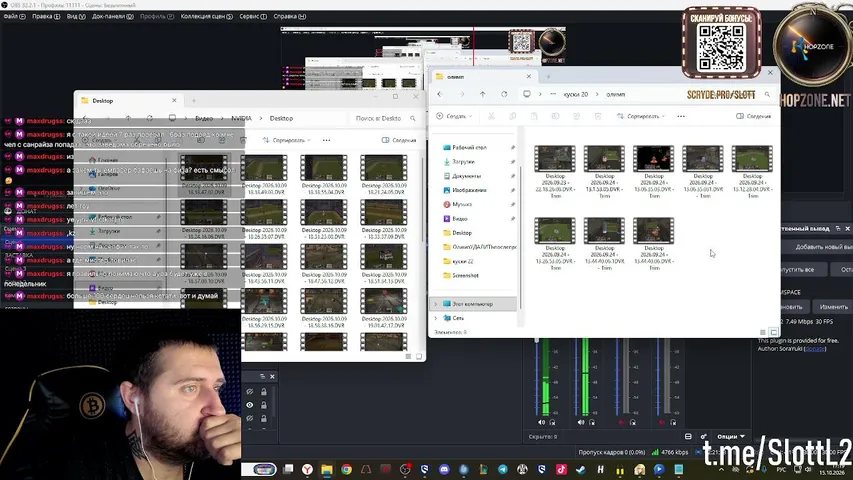
Task: Open the OBS Файл menu
Action: point(14,16)
